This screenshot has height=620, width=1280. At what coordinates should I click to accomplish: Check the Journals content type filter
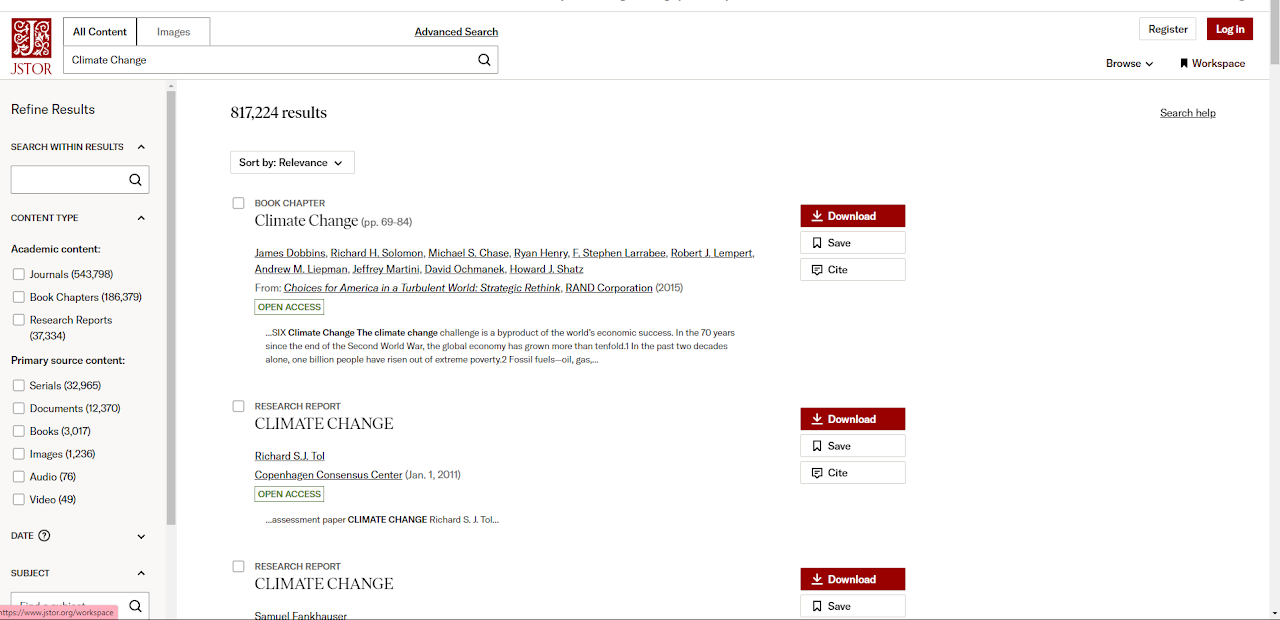[19, 274]
